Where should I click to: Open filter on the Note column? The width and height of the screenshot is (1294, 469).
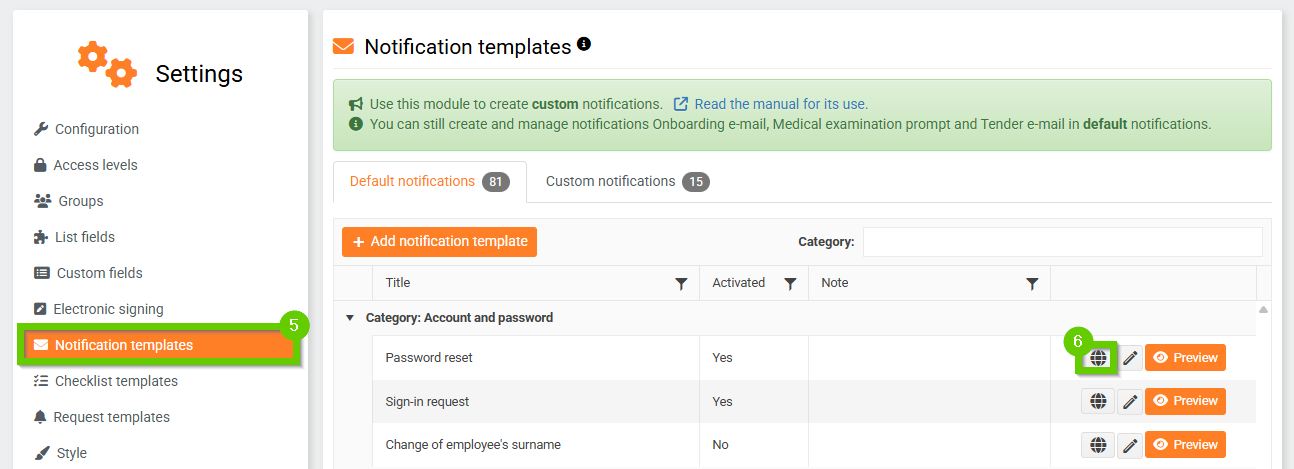1032,284
